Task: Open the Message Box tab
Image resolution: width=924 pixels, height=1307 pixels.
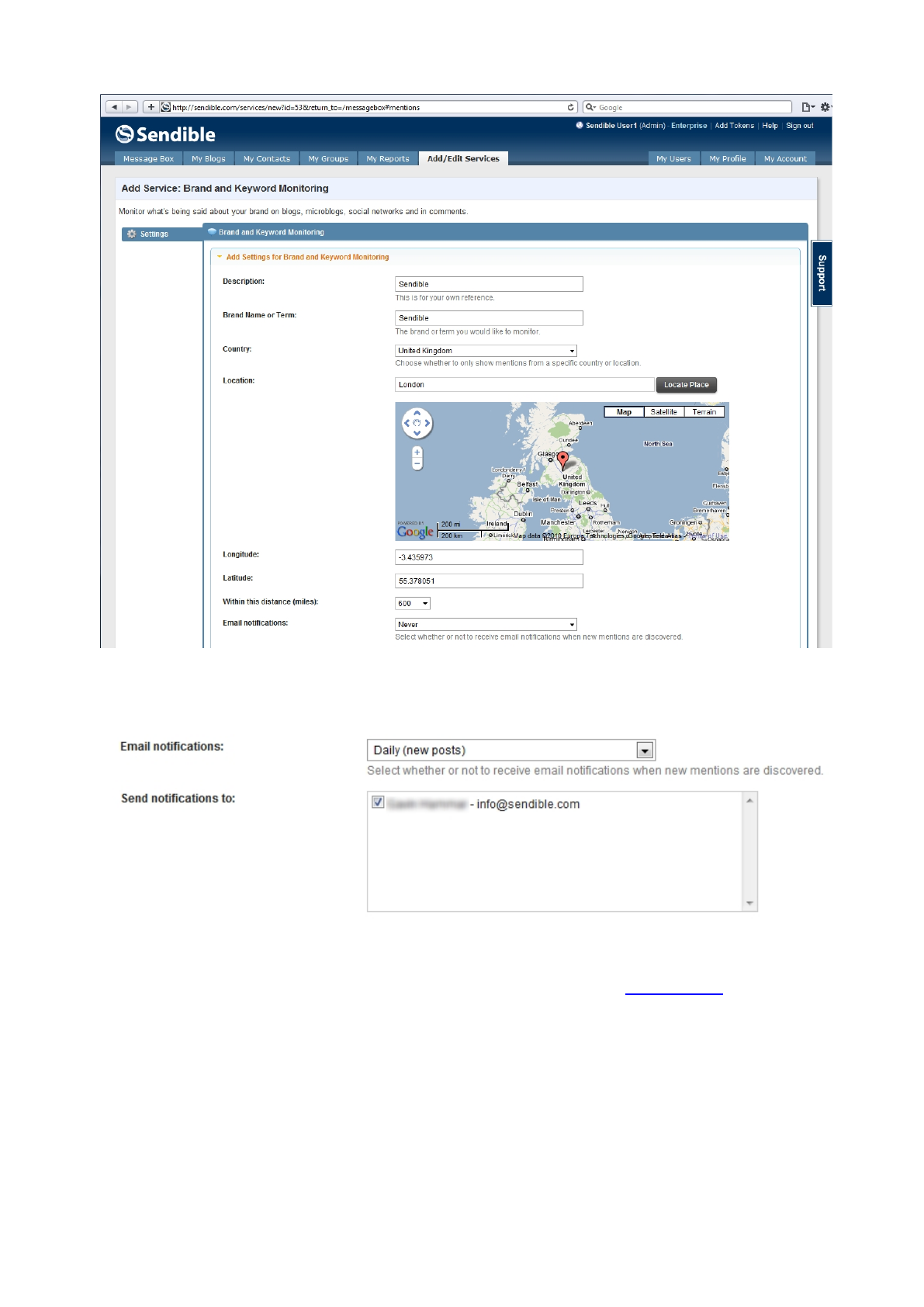Action: (148, 158)
